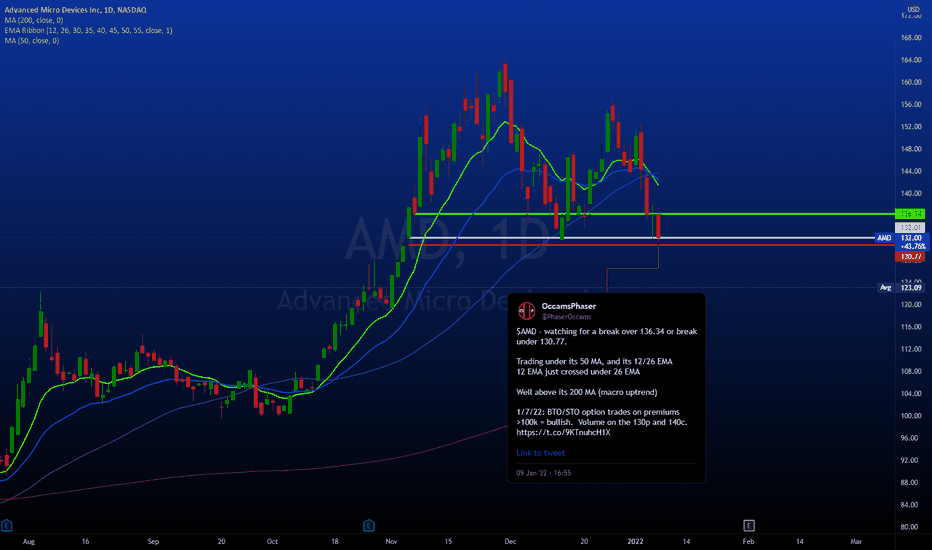Click the tweet timestamp '09 Jan '22 · 16:55'
The height and width of the screenshot is (550, 932).
pyautogui.click(x=543, y=473)
